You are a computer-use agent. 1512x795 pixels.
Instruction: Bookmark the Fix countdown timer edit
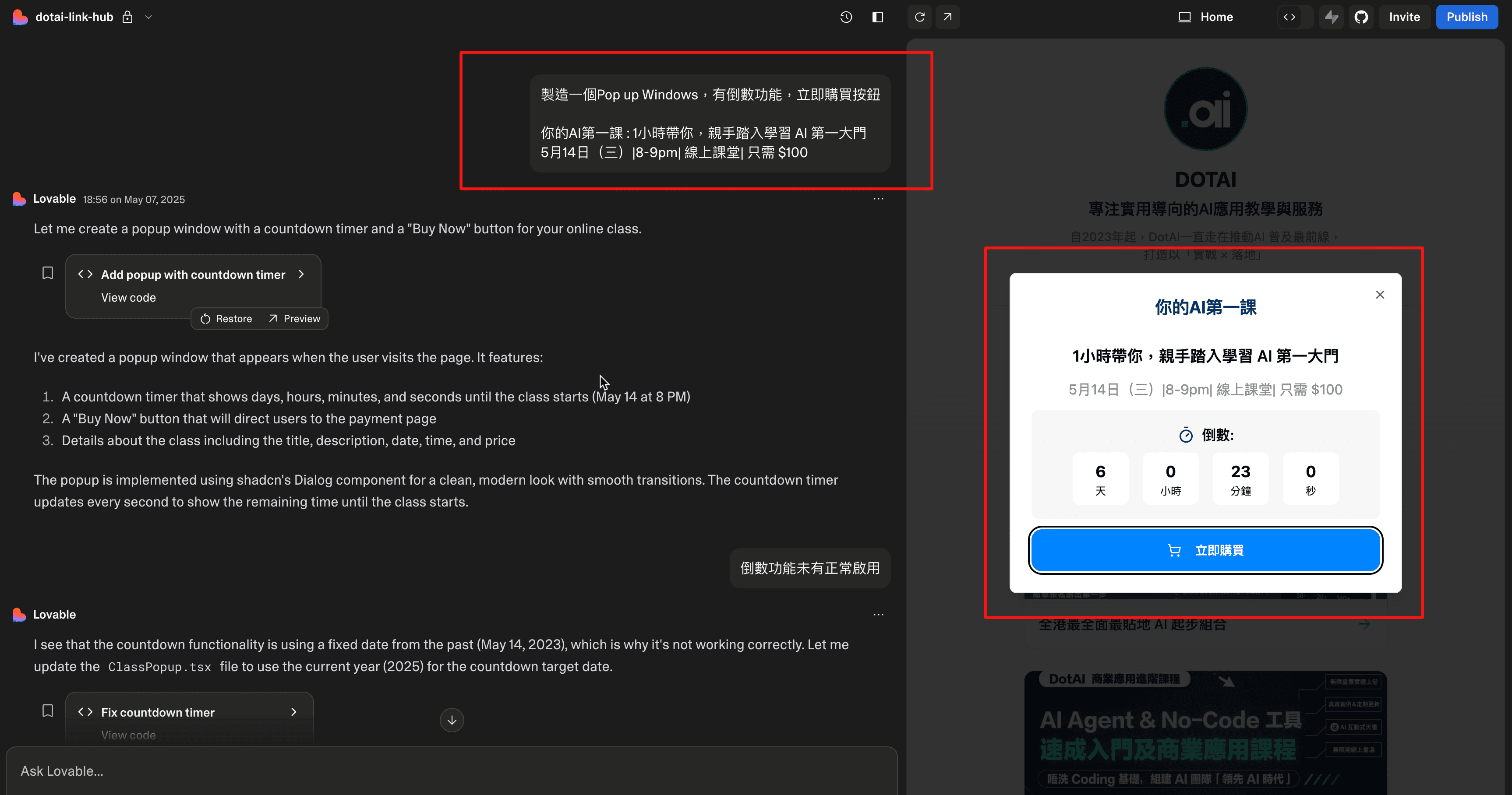pyautogui.click(x=48, y=711)
